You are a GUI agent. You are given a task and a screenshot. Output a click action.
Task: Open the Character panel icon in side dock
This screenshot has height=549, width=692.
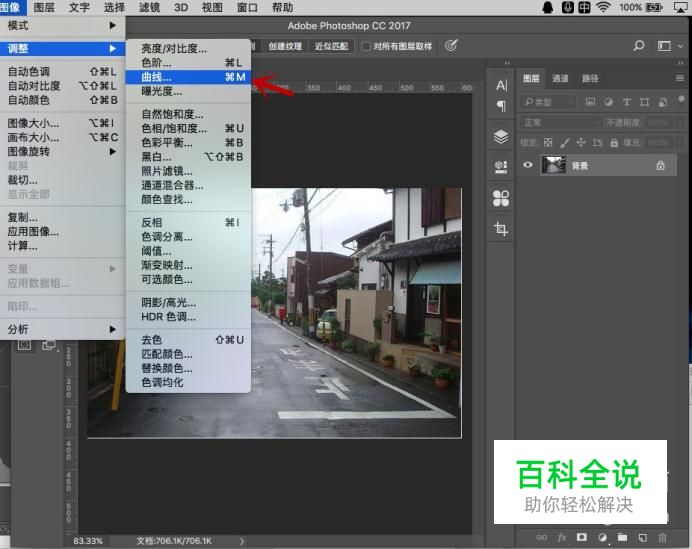coord(501,85)
